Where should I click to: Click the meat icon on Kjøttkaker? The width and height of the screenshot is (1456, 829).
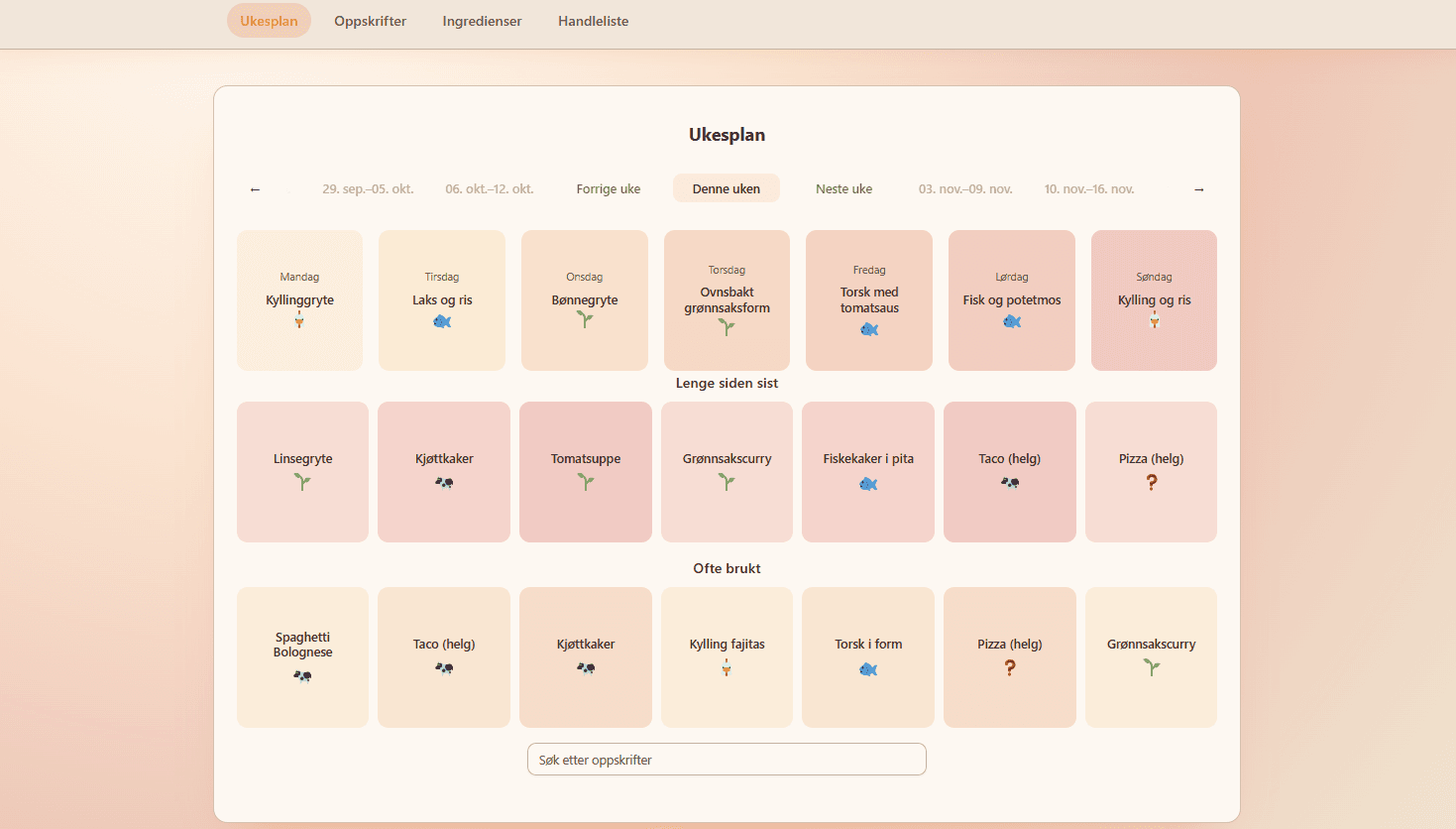(443, 484)
